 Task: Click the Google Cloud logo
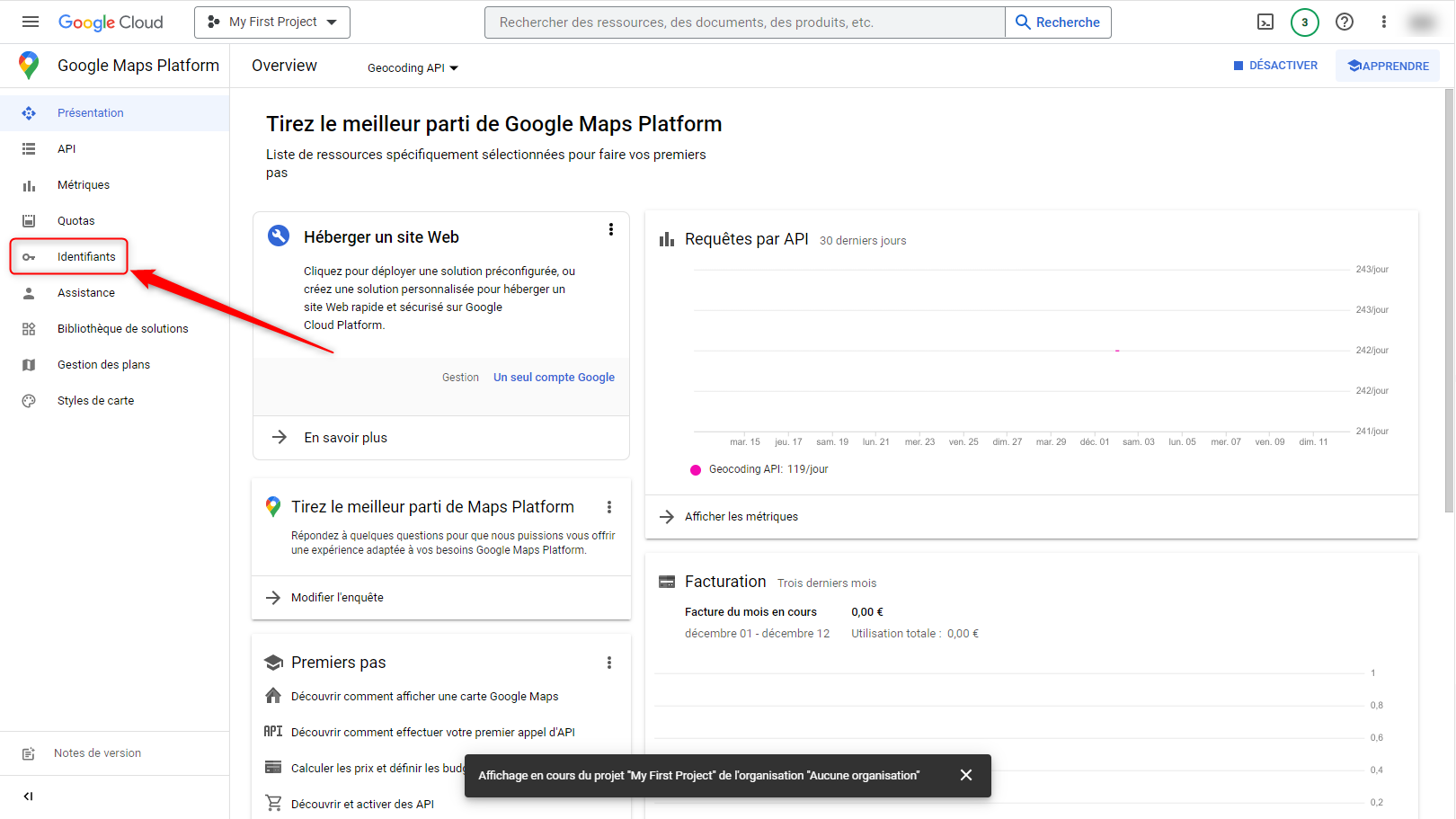point(111,22)
